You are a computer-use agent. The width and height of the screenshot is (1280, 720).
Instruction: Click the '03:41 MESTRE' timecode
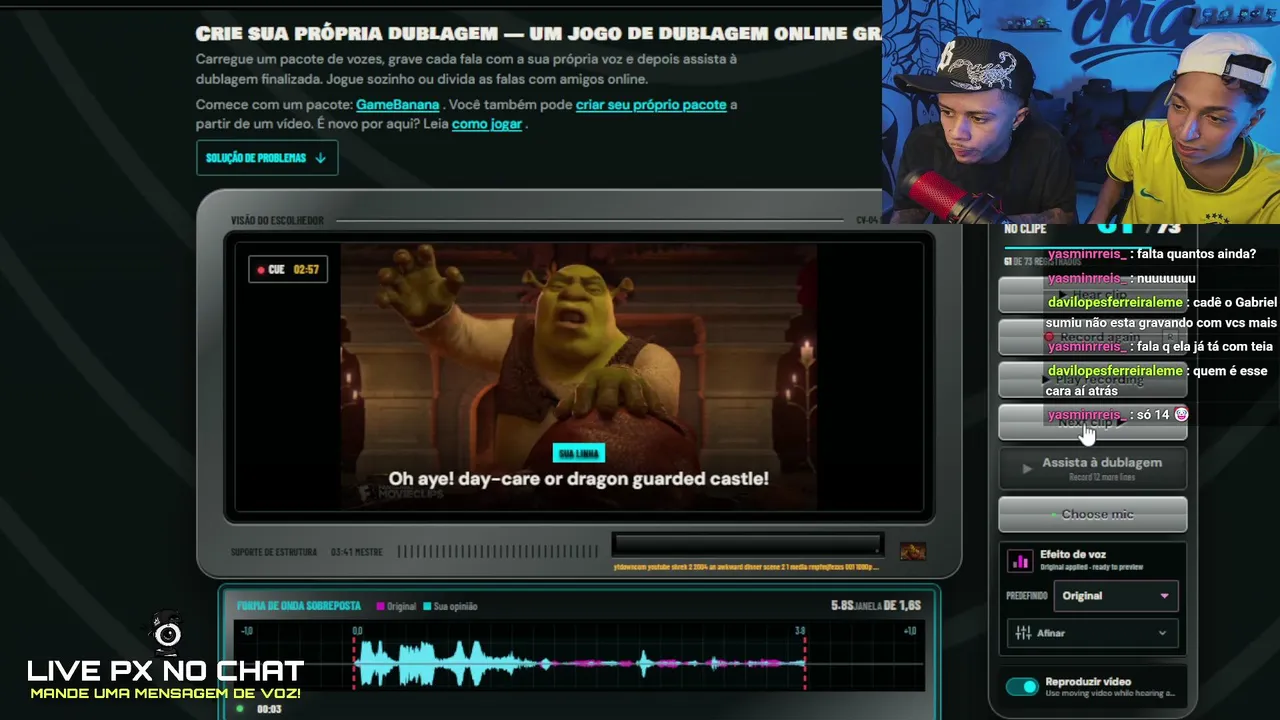[x=357, y=552]
